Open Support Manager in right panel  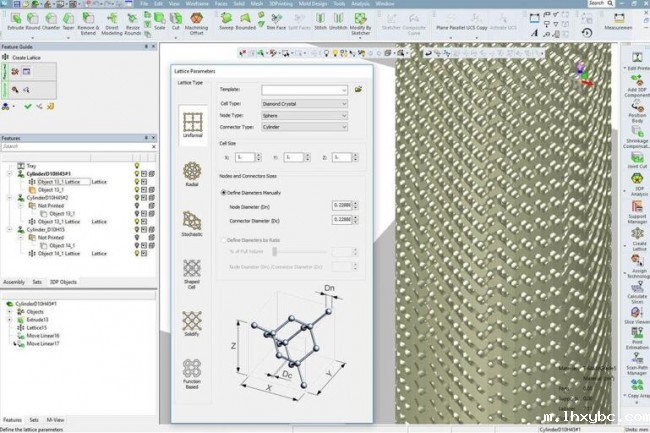[637, 213]
